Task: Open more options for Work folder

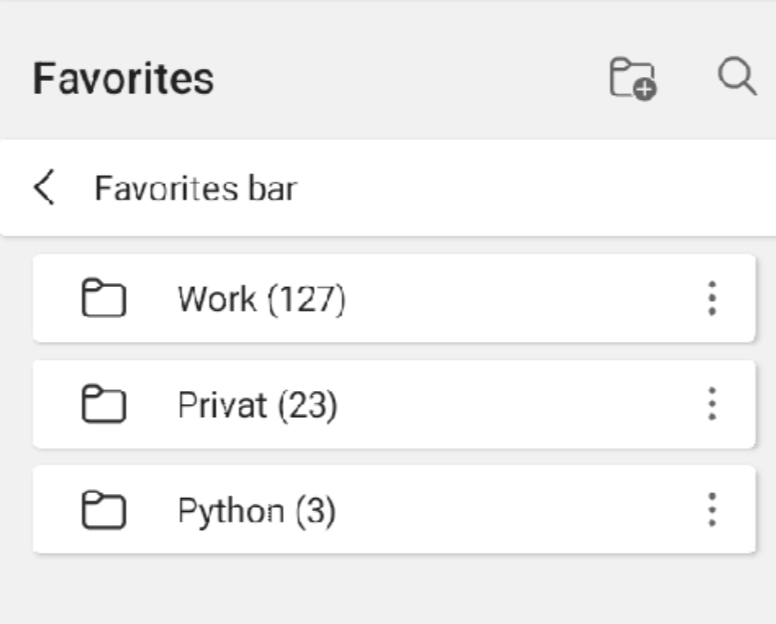Action: pos(711,299)
